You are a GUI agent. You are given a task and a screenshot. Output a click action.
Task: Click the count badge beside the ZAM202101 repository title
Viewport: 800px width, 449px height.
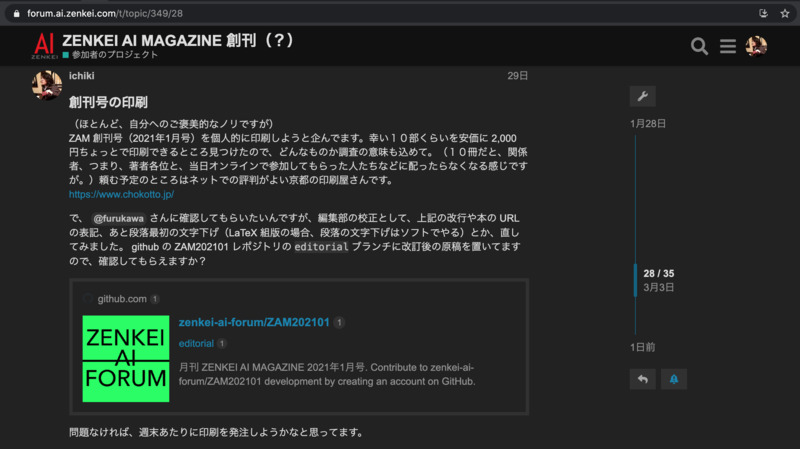(x=339, y=322)
